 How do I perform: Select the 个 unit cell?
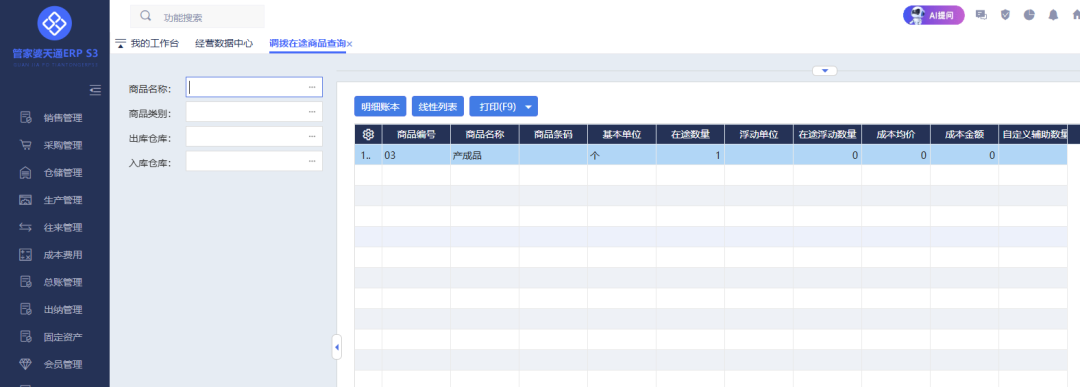pos(622,155)
